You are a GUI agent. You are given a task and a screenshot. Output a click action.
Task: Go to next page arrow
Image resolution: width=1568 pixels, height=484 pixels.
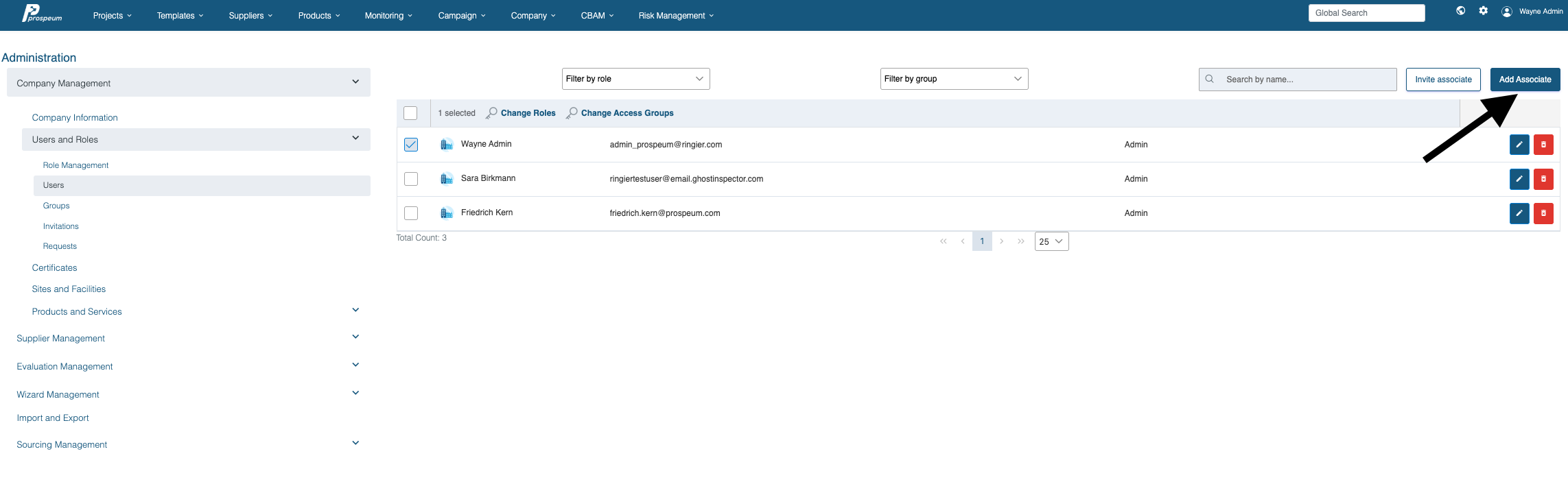click(1002, 241)
